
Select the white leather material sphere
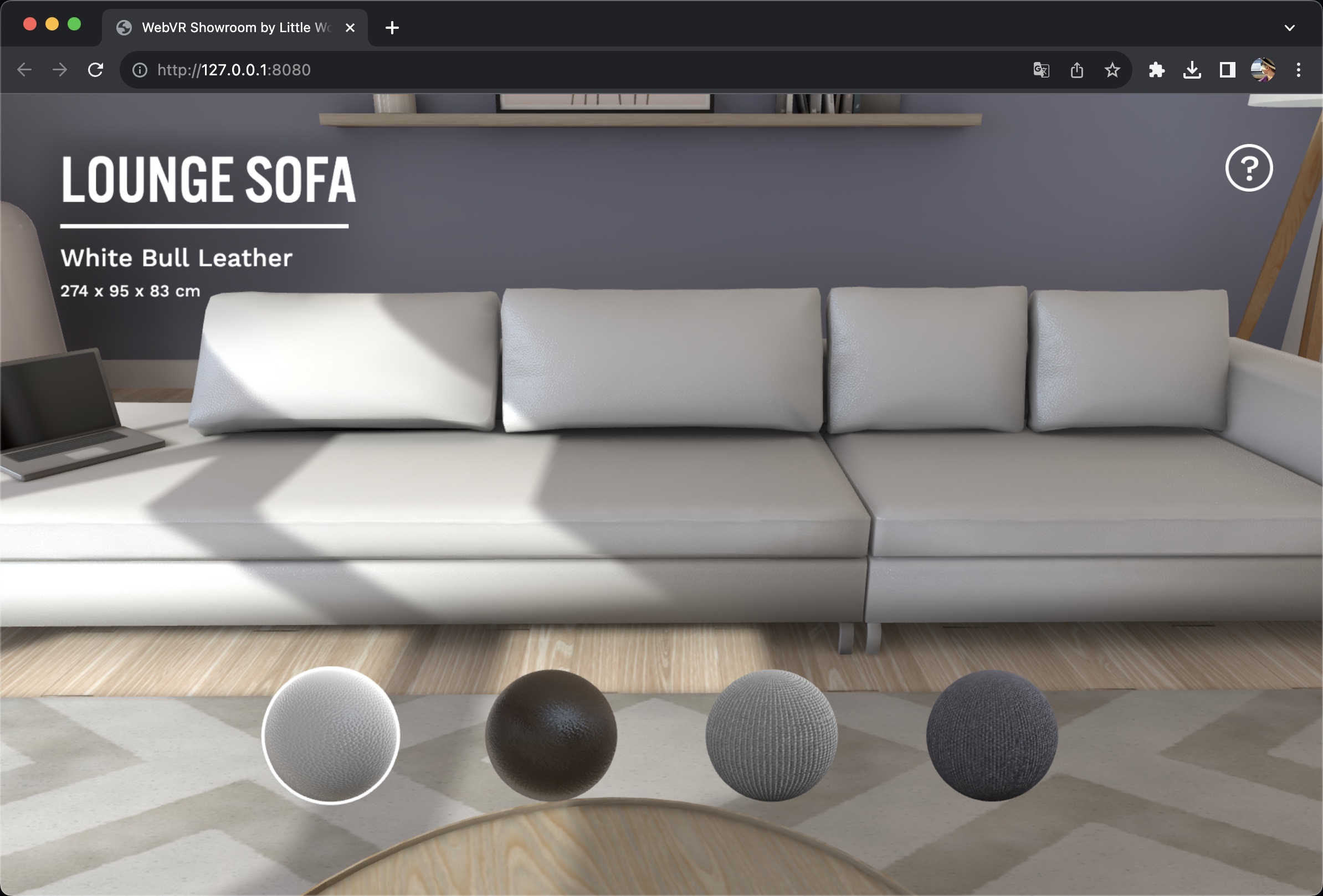click(x=331, y=735)
